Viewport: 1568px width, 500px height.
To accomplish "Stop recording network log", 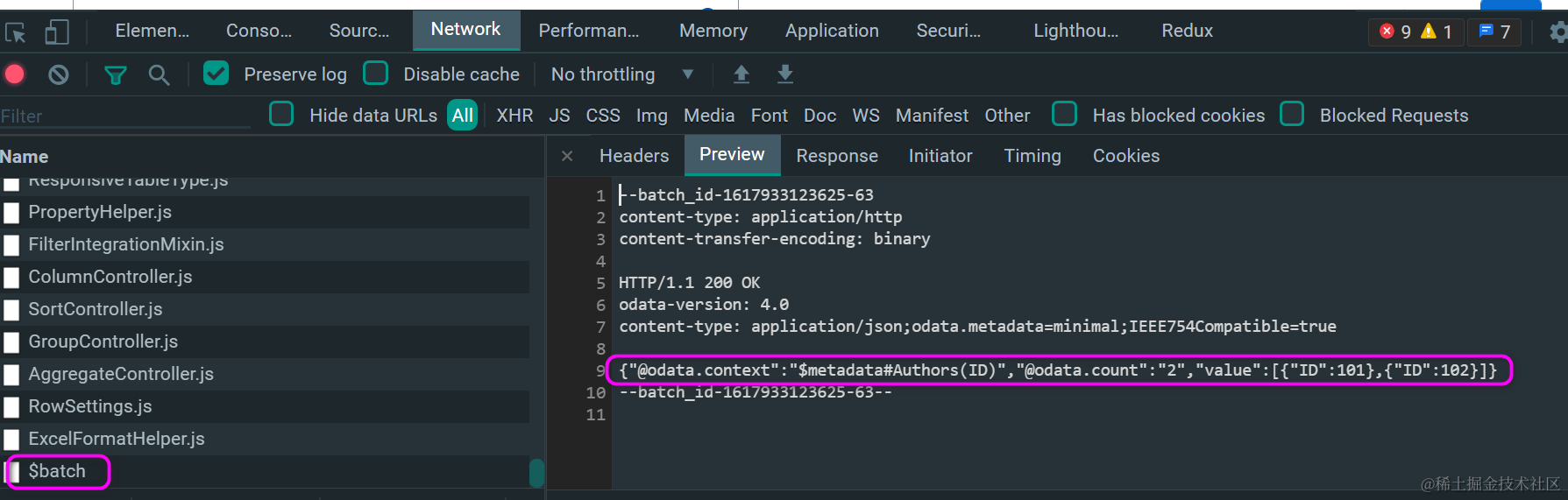I will click(x=15, y=74).
